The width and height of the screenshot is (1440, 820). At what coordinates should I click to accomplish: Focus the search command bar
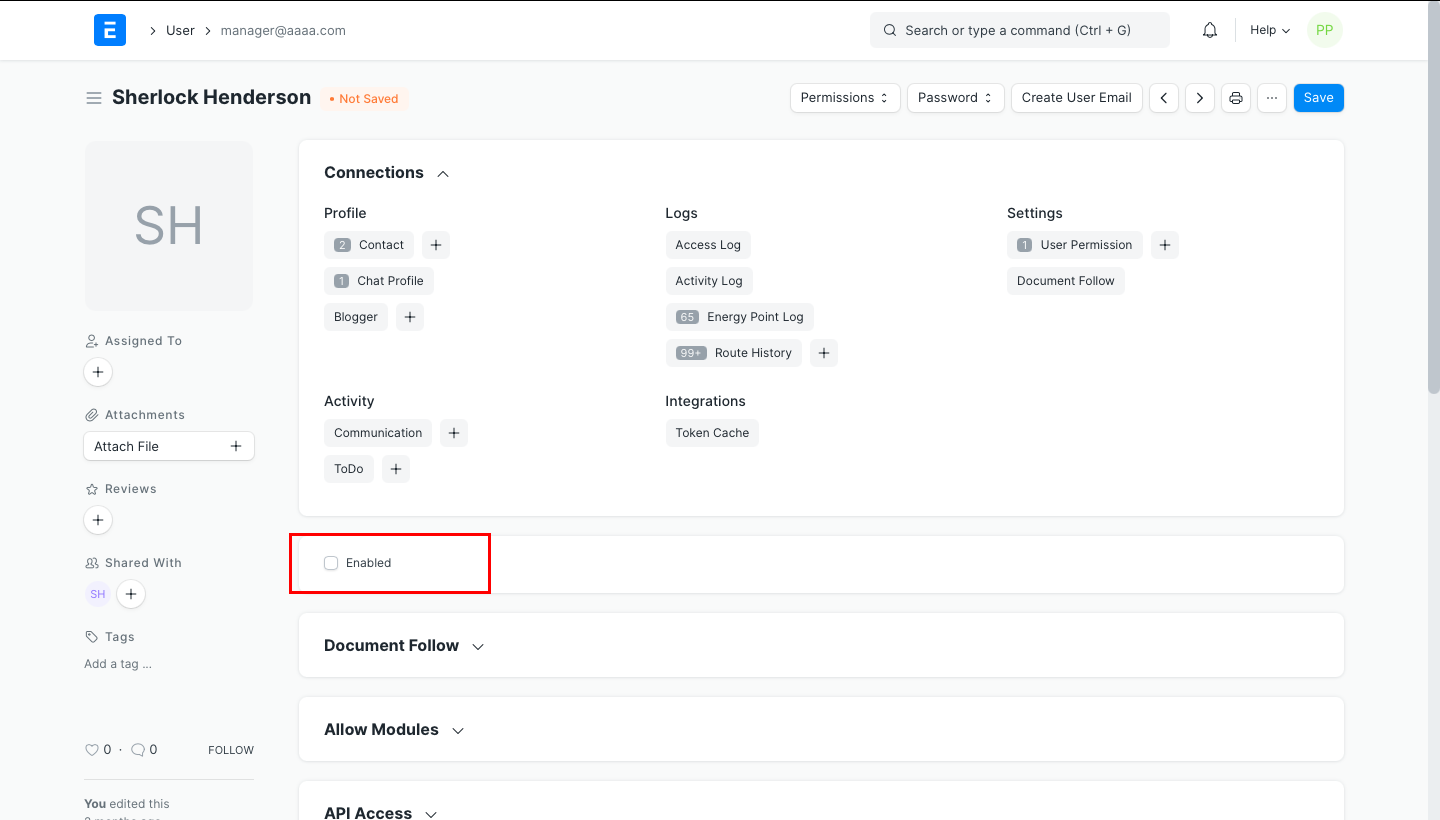tap(1019, 30)
